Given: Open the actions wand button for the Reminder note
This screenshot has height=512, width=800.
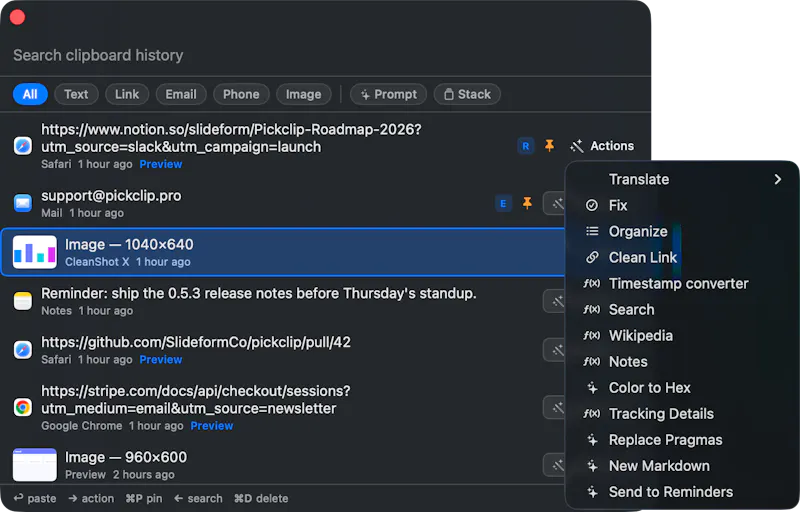Looking at the screenshot, I should pos(555,301).
